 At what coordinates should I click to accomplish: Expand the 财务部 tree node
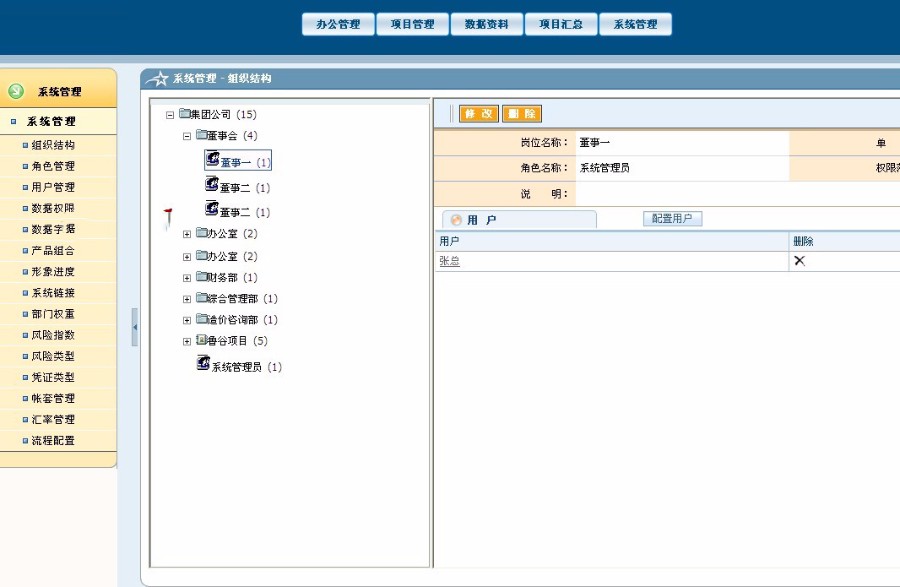[187, 278]
